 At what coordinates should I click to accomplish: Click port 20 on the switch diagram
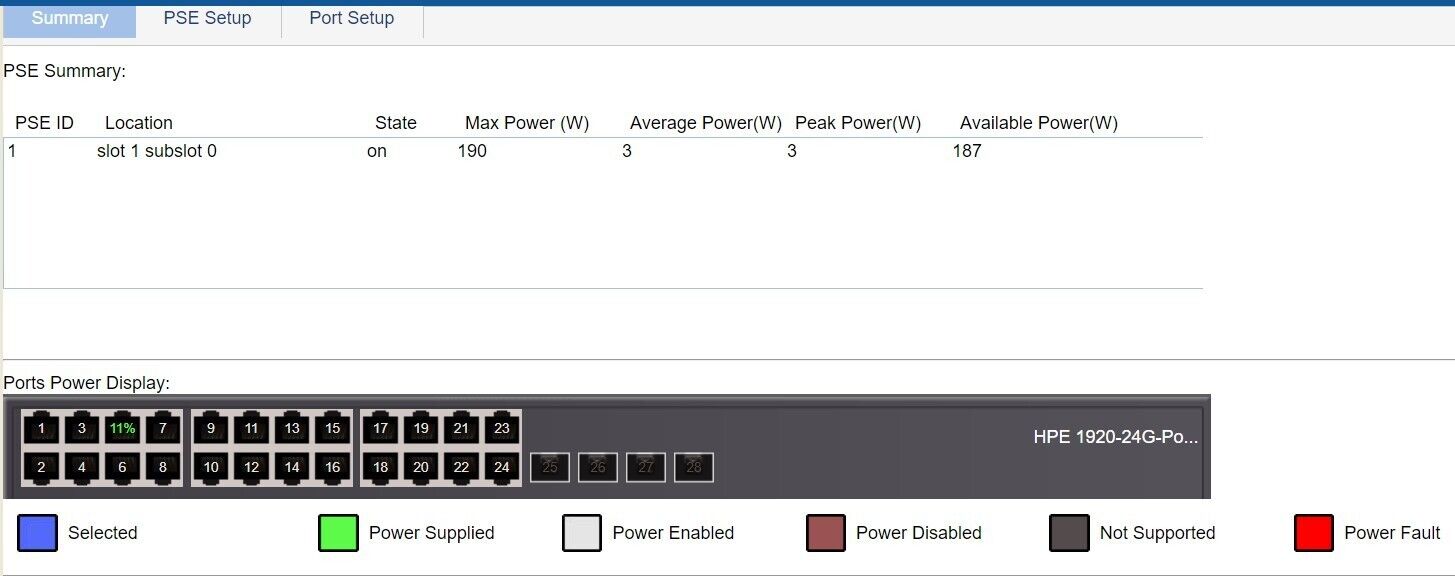pos(420,466)
